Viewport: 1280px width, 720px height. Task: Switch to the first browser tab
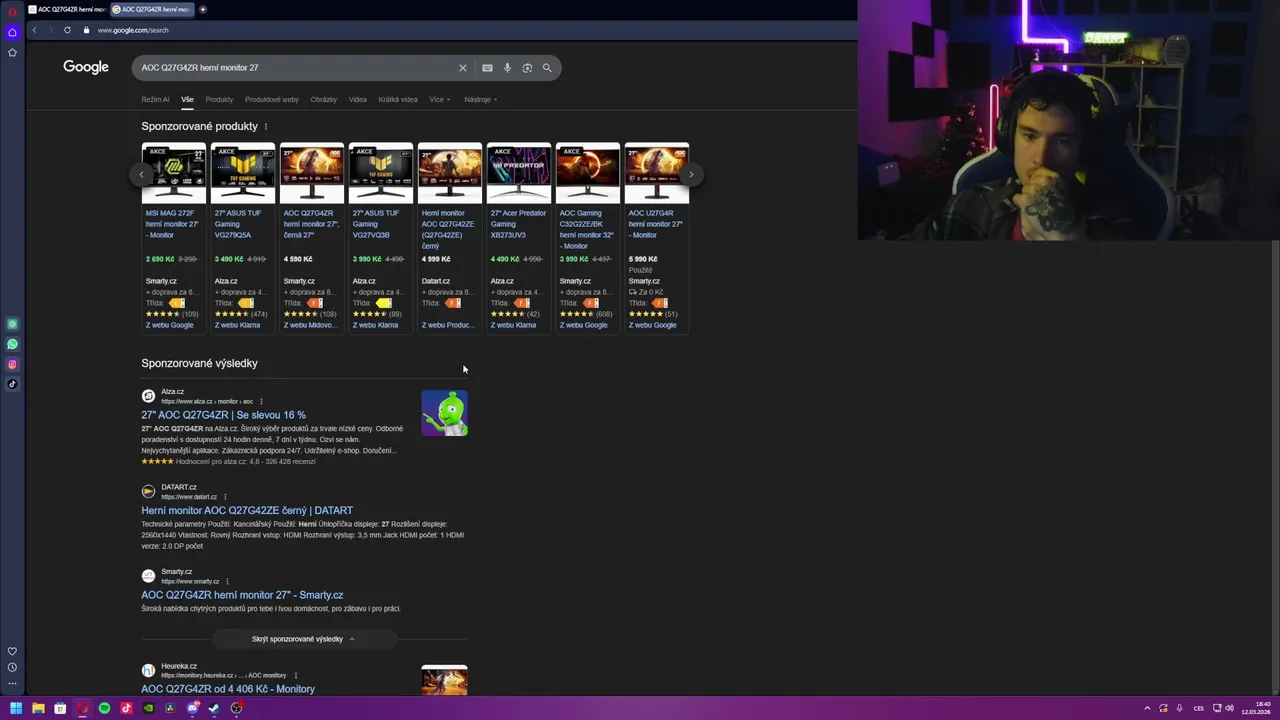click(67, 9)
